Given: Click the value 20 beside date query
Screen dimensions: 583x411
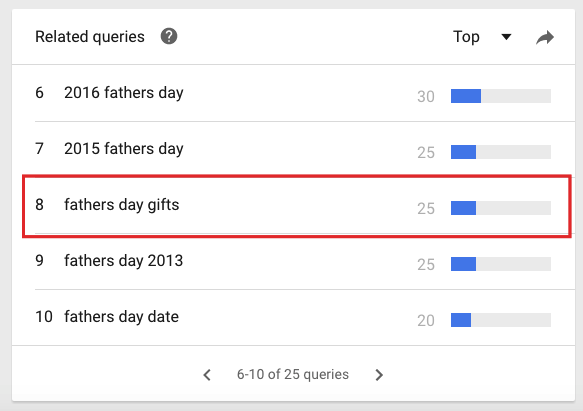Looking at the screenshot, I should click(426, 321).
